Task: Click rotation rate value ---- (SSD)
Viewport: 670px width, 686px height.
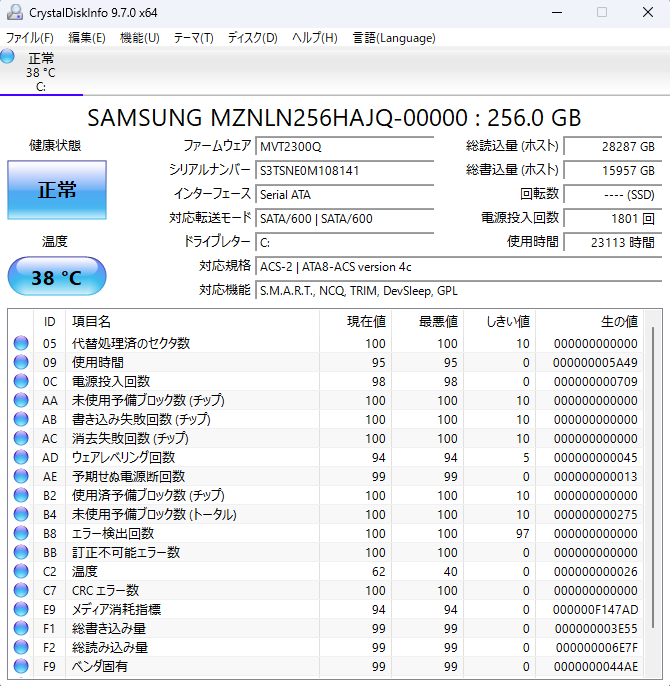Action: [x=613, y=194]
